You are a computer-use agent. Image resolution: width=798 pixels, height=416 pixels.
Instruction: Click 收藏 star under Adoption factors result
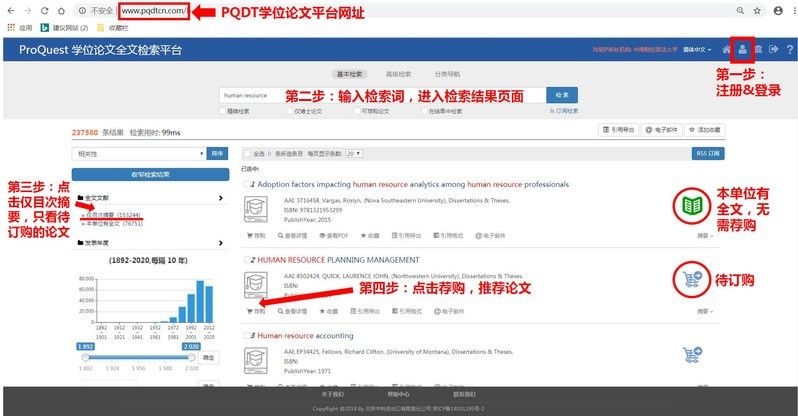point(370,236)
